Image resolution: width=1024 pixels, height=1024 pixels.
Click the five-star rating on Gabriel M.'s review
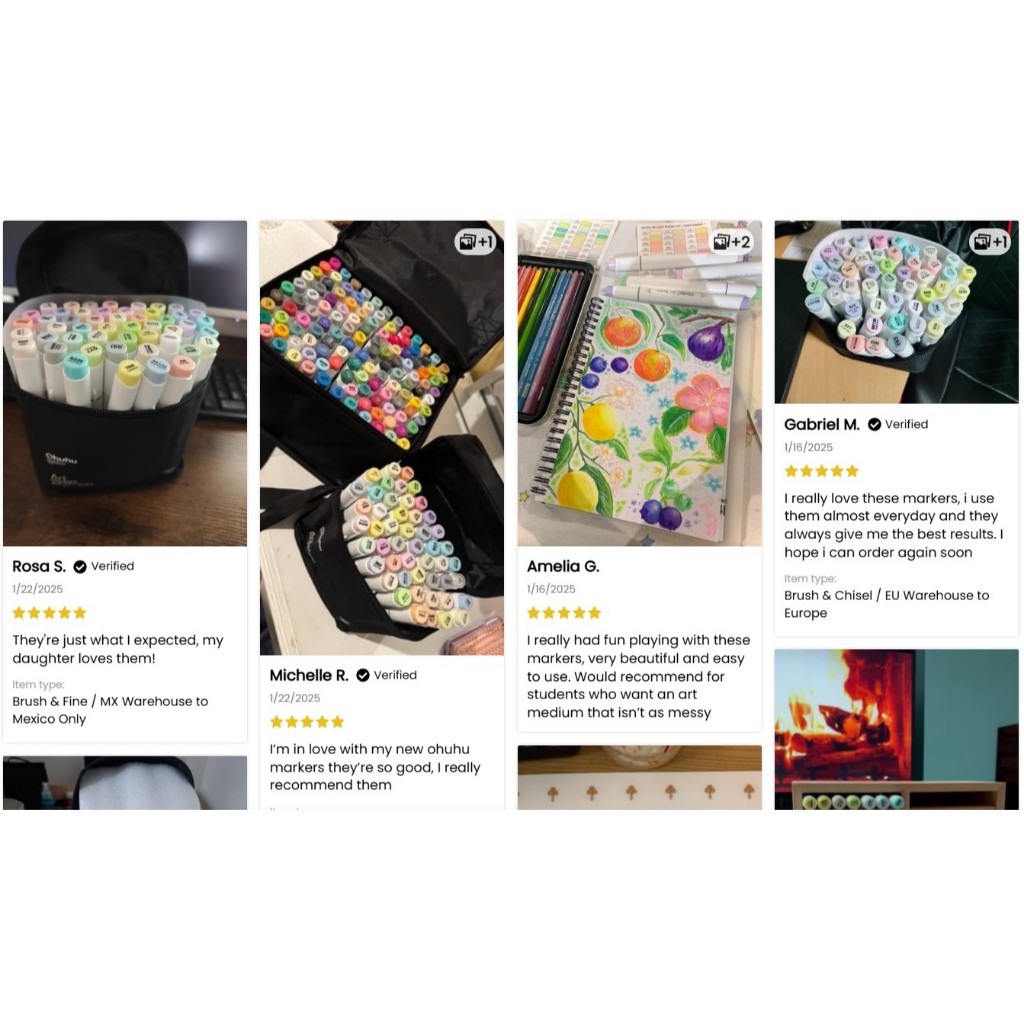coord(822,471)
